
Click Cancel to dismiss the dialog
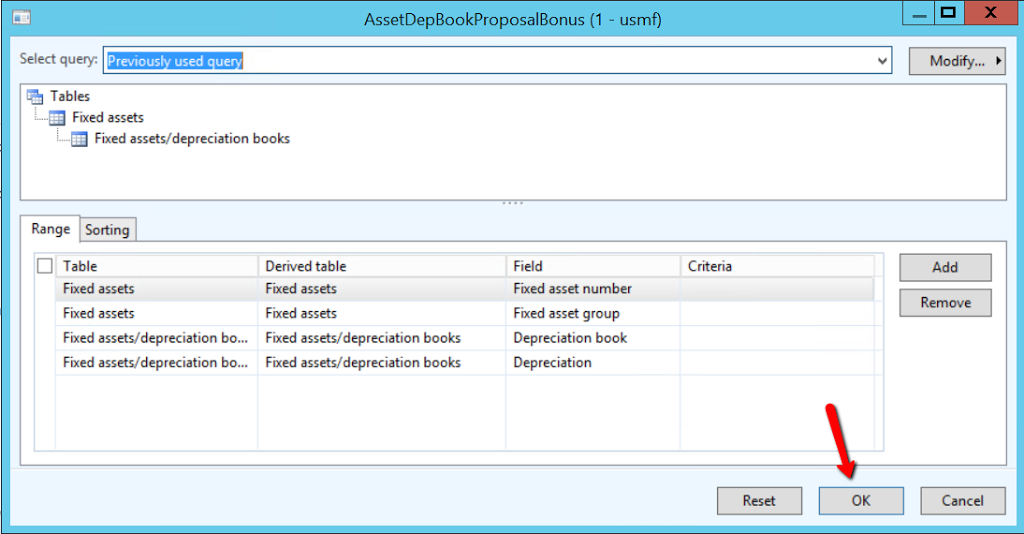pos(963,501)
